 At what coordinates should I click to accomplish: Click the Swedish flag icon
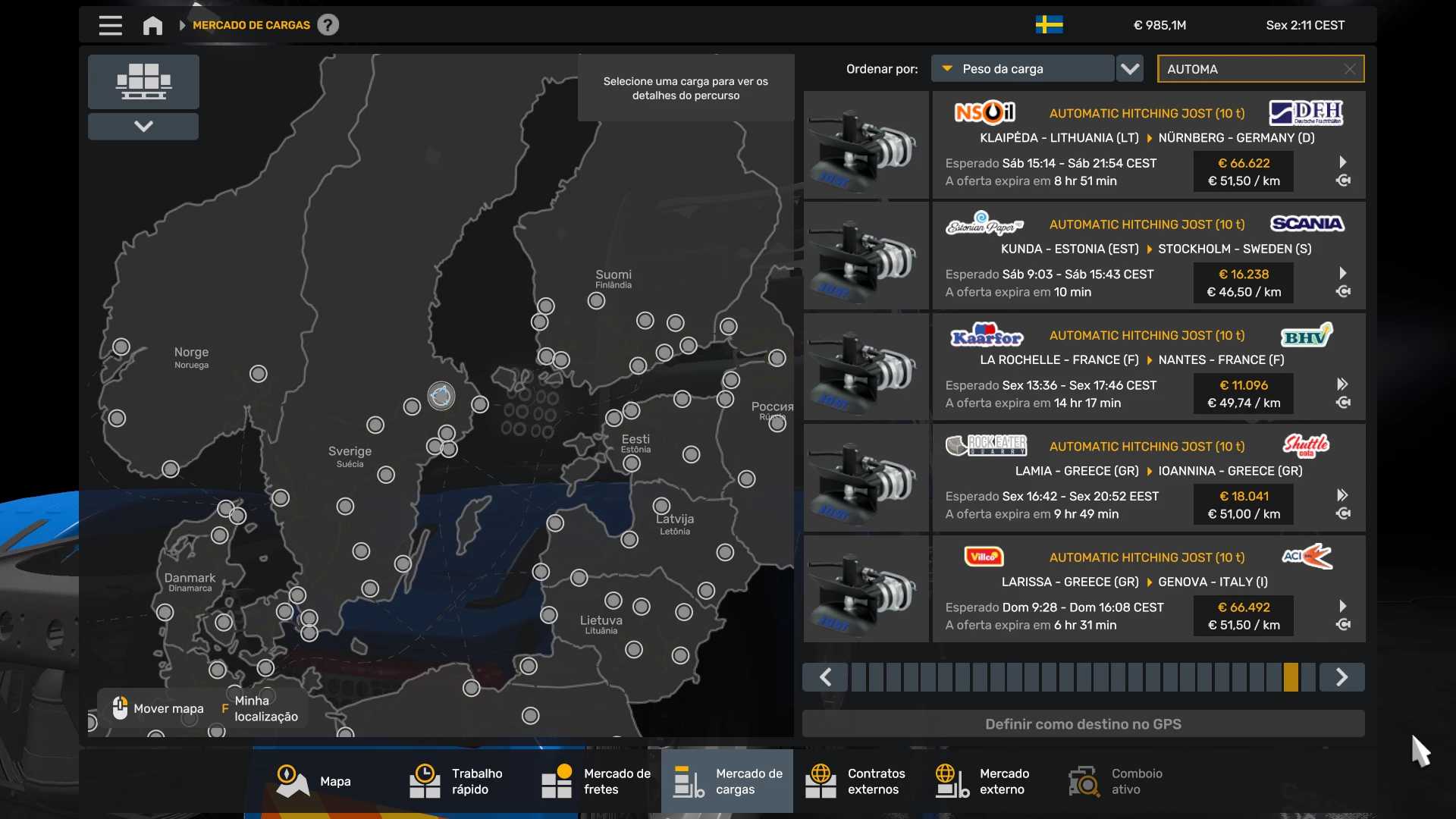[x=1049, y=25]
